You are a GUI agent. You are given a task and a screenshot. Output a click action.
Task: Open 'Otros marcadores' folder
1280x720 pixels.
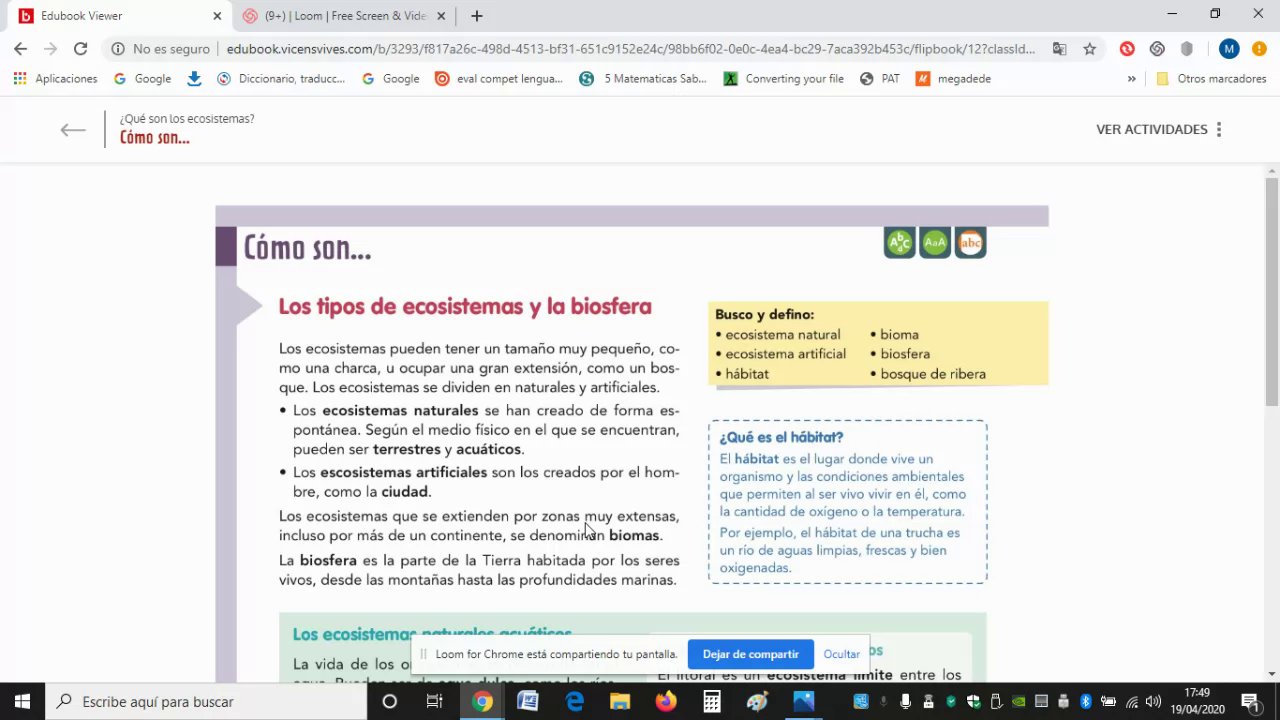pyautogui.click(x=1211, y=78)
